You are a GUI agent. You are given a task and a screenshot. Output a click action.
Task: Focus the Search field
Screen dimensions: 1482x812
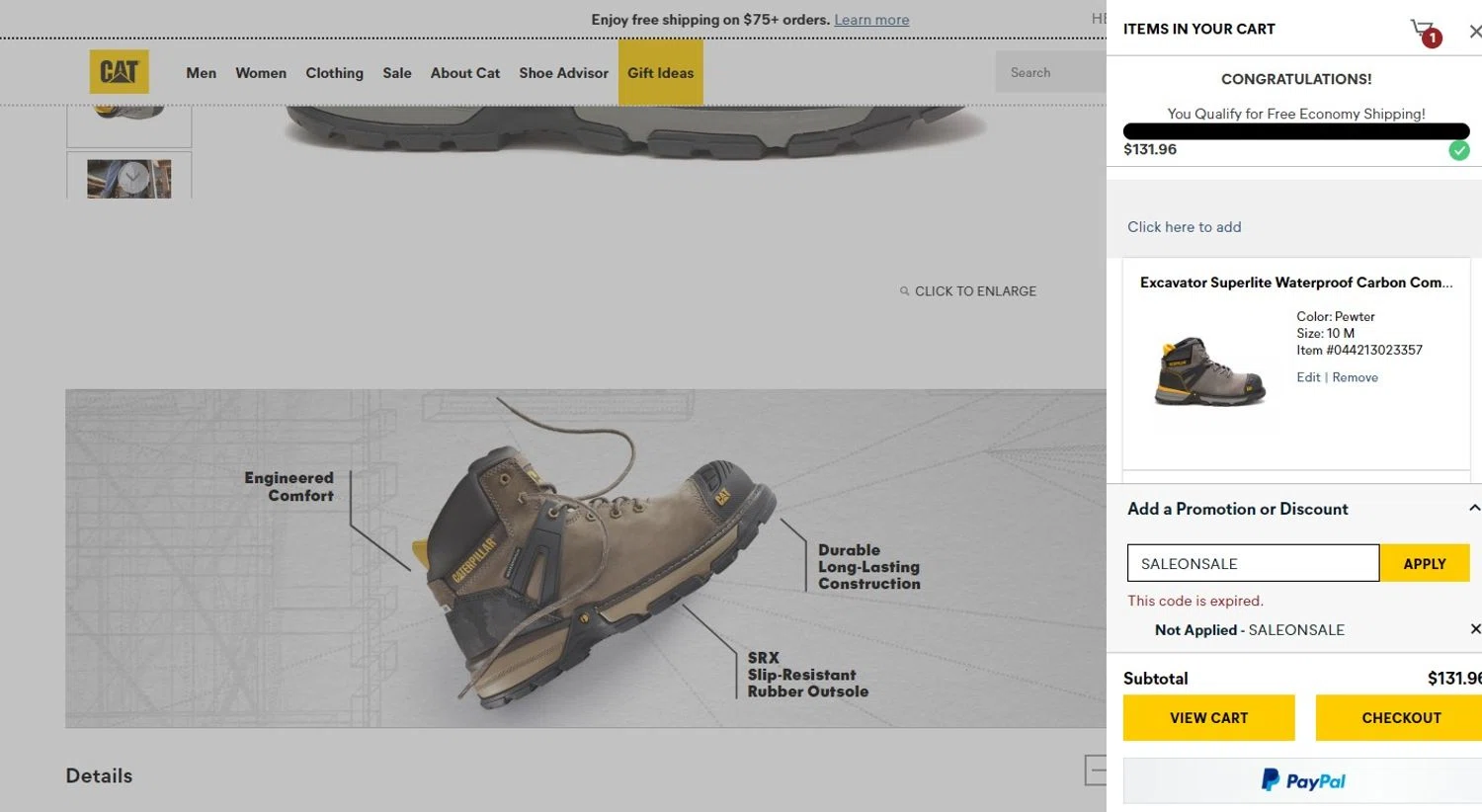coord(1050,73)
